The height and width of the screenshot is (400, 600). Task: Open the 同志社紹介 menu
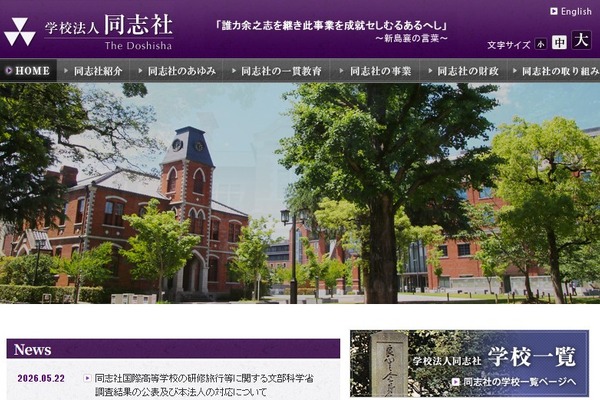[94, 71]
